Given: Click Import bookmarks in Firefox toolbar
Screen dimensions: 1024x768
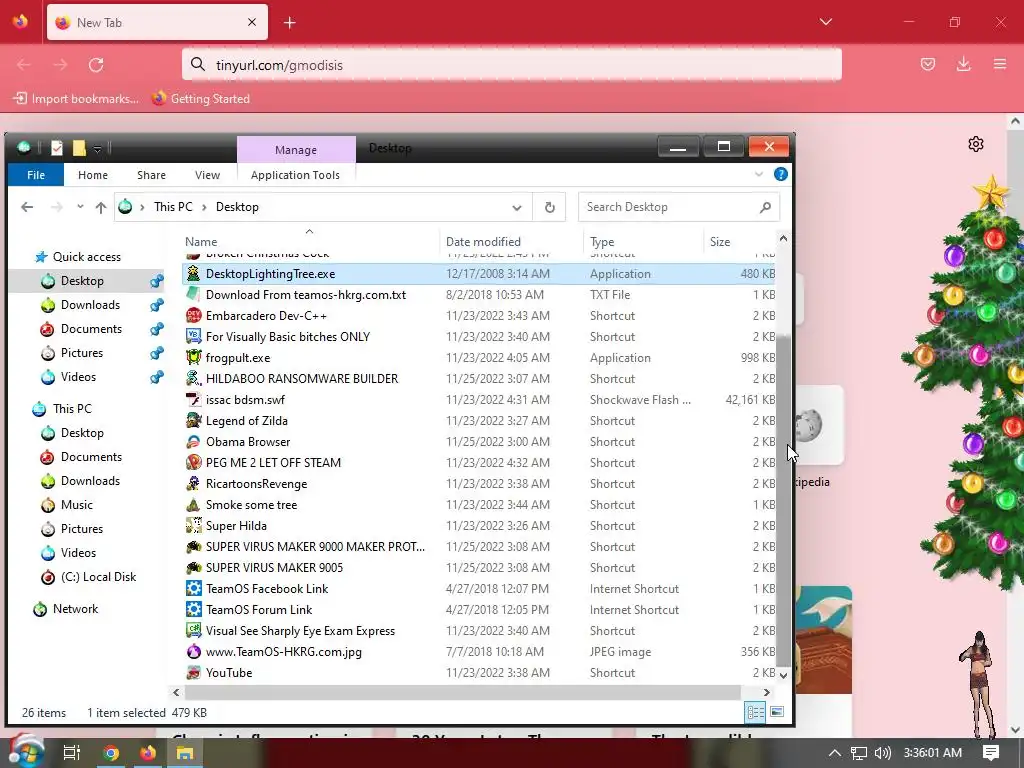Looking at the screenshot, I should (76, 99).
